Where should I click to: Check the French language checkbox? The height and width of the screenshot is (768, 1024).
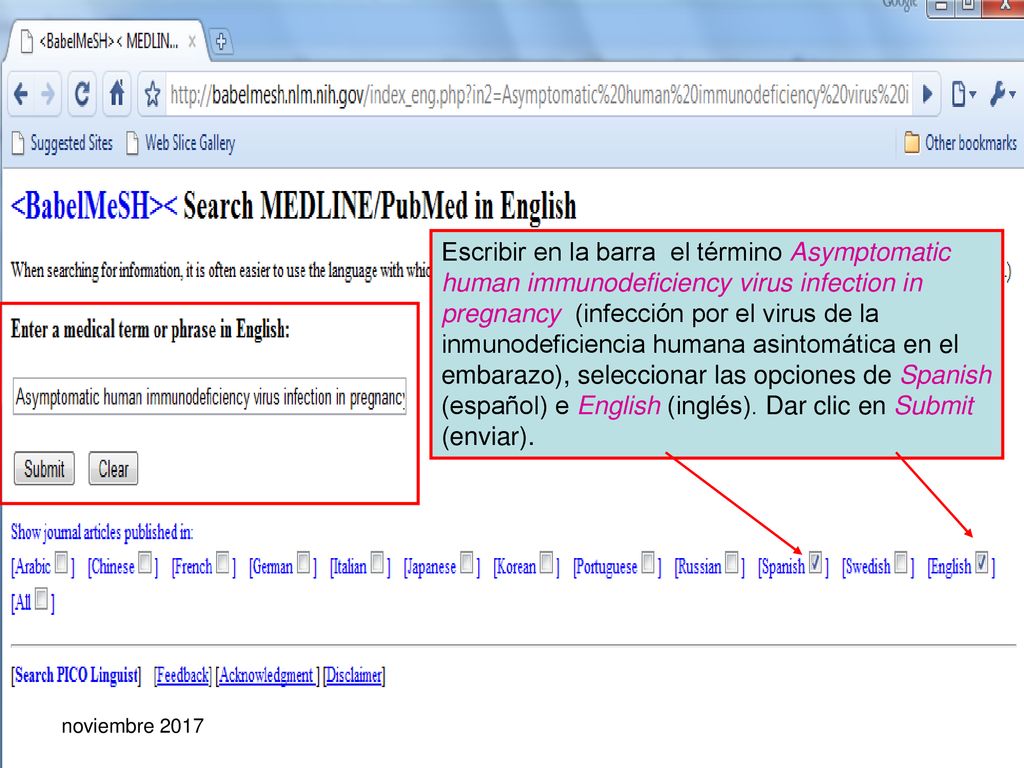pyautogui.click(x=223, y=562)
